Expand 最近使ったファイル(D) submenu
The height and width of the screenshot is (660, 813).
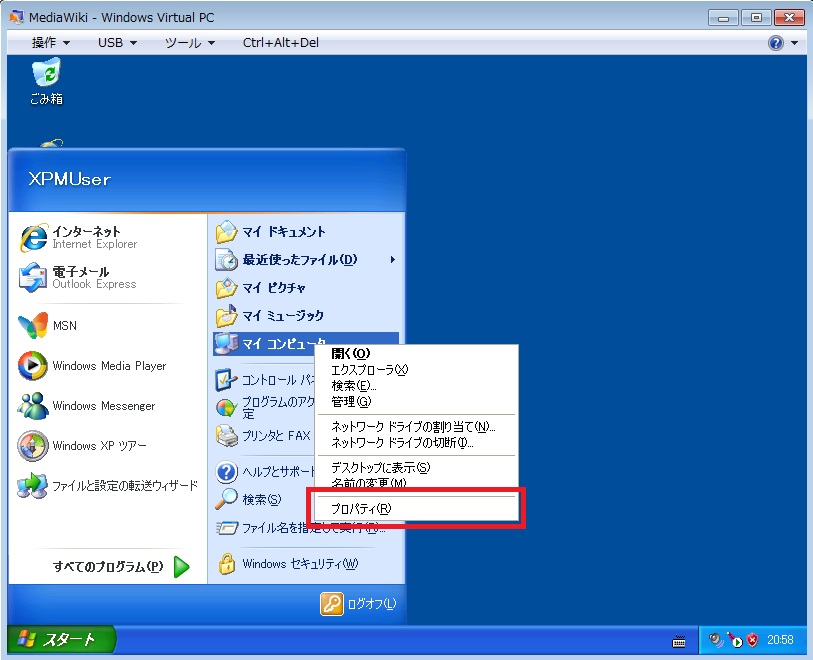(x=306, y=260)
